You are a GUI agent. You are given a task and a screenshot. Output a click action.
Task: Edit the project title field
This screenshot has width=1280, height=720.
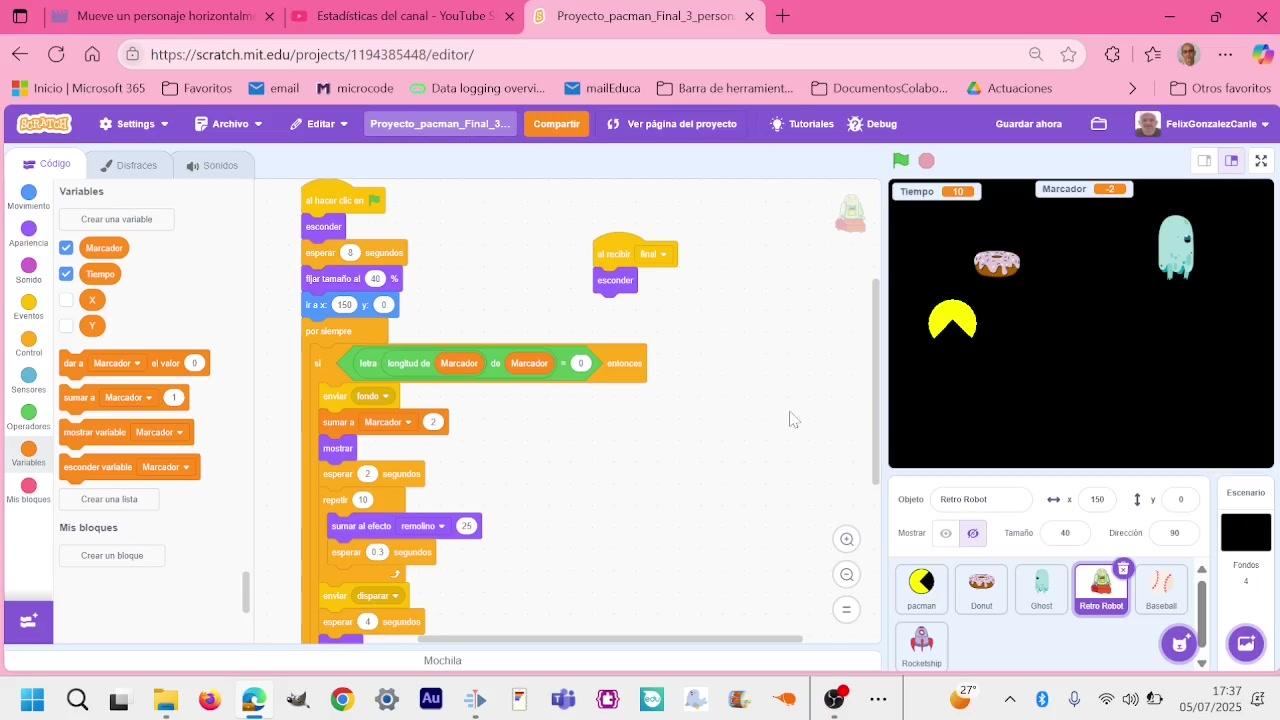[x=440, y=124]
